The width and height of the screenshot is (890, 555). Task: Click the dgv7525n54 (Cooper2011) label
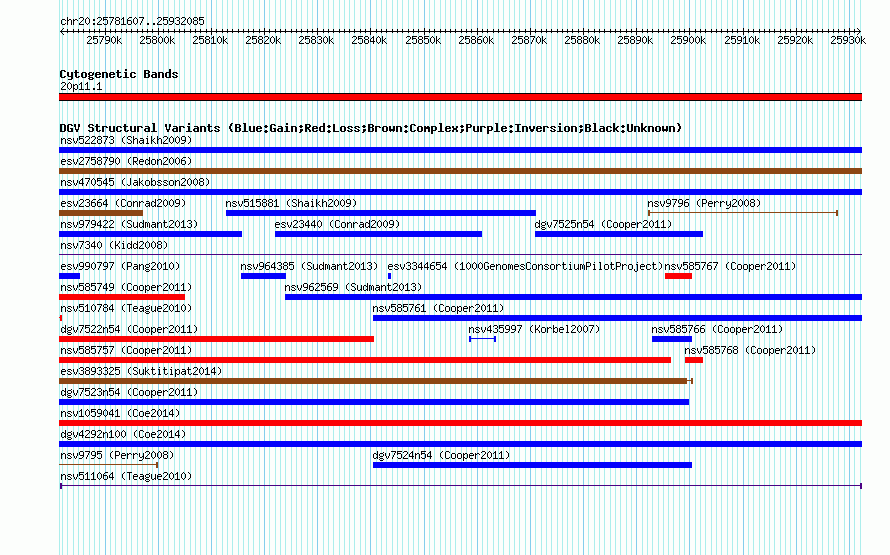603,224
